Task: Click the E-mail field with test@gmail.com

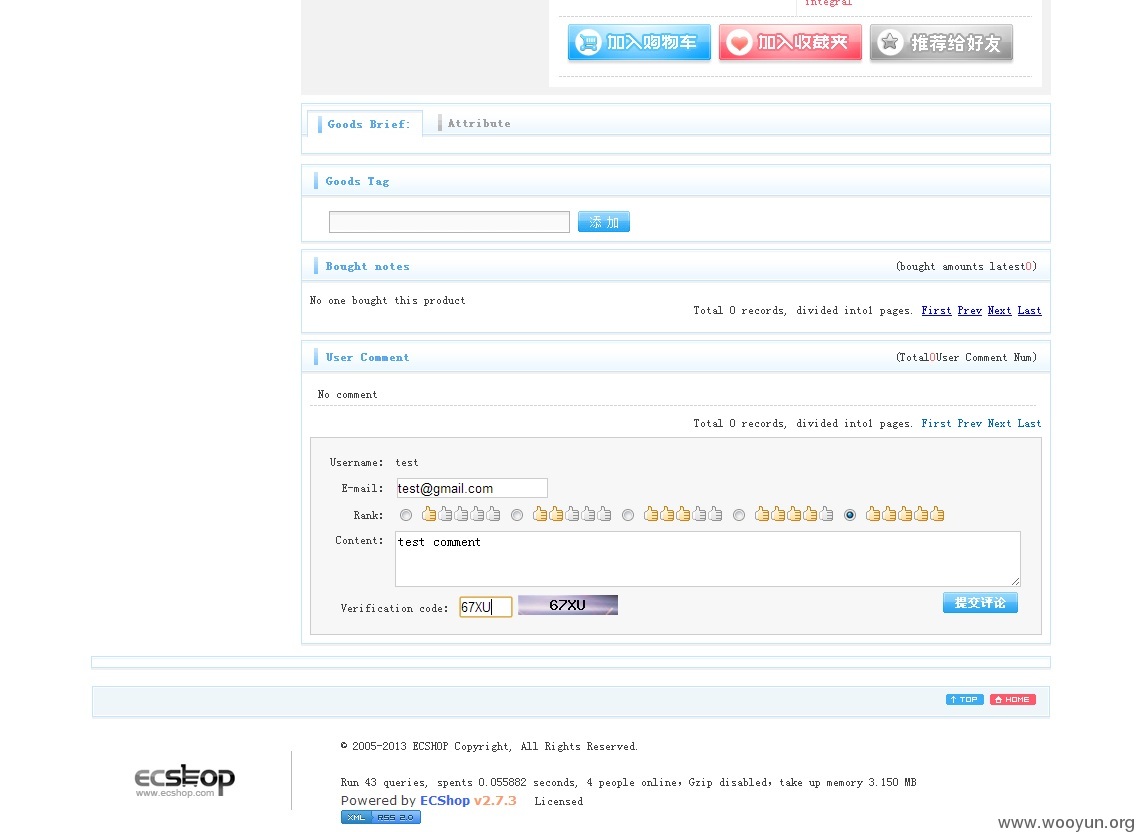Action: (x=472, y=488)
